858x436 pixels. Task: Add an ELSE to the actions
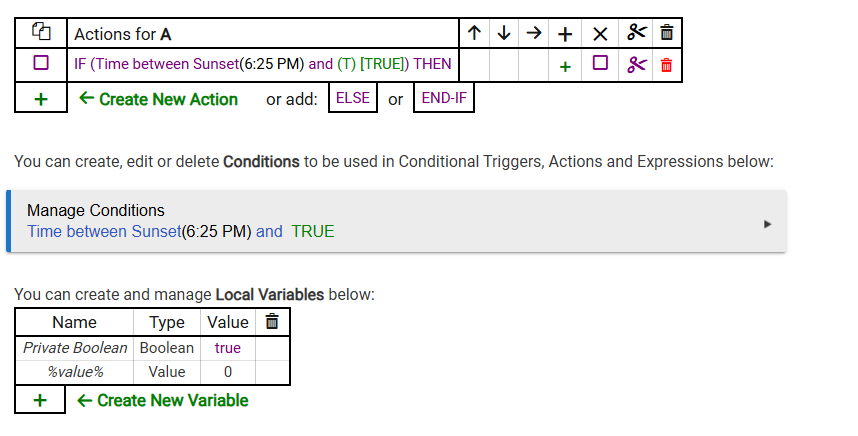click(353, 99)
